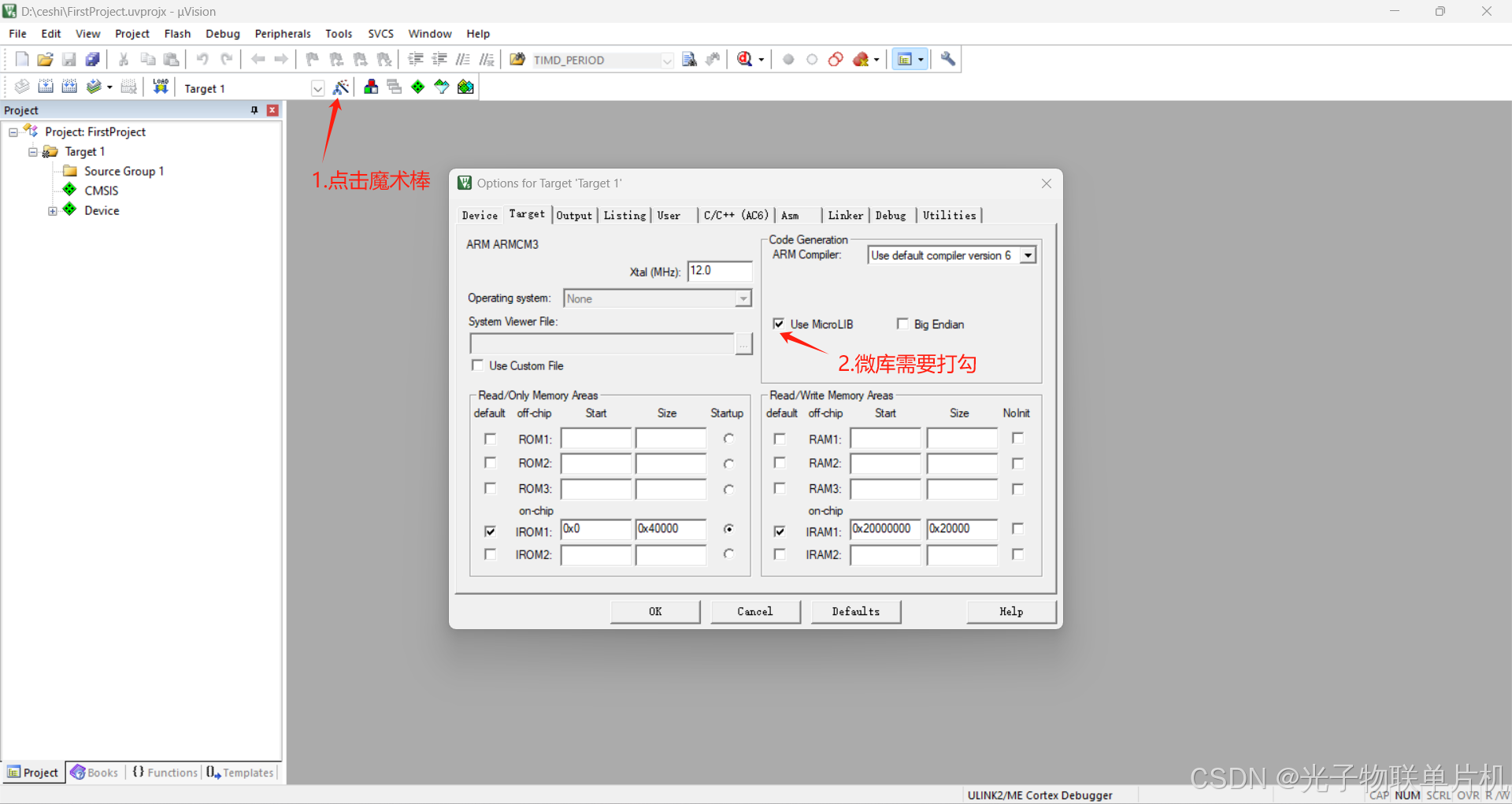Click the Save All icon
Viewport: 1512px width, 804px height.
tap(93, 59)
